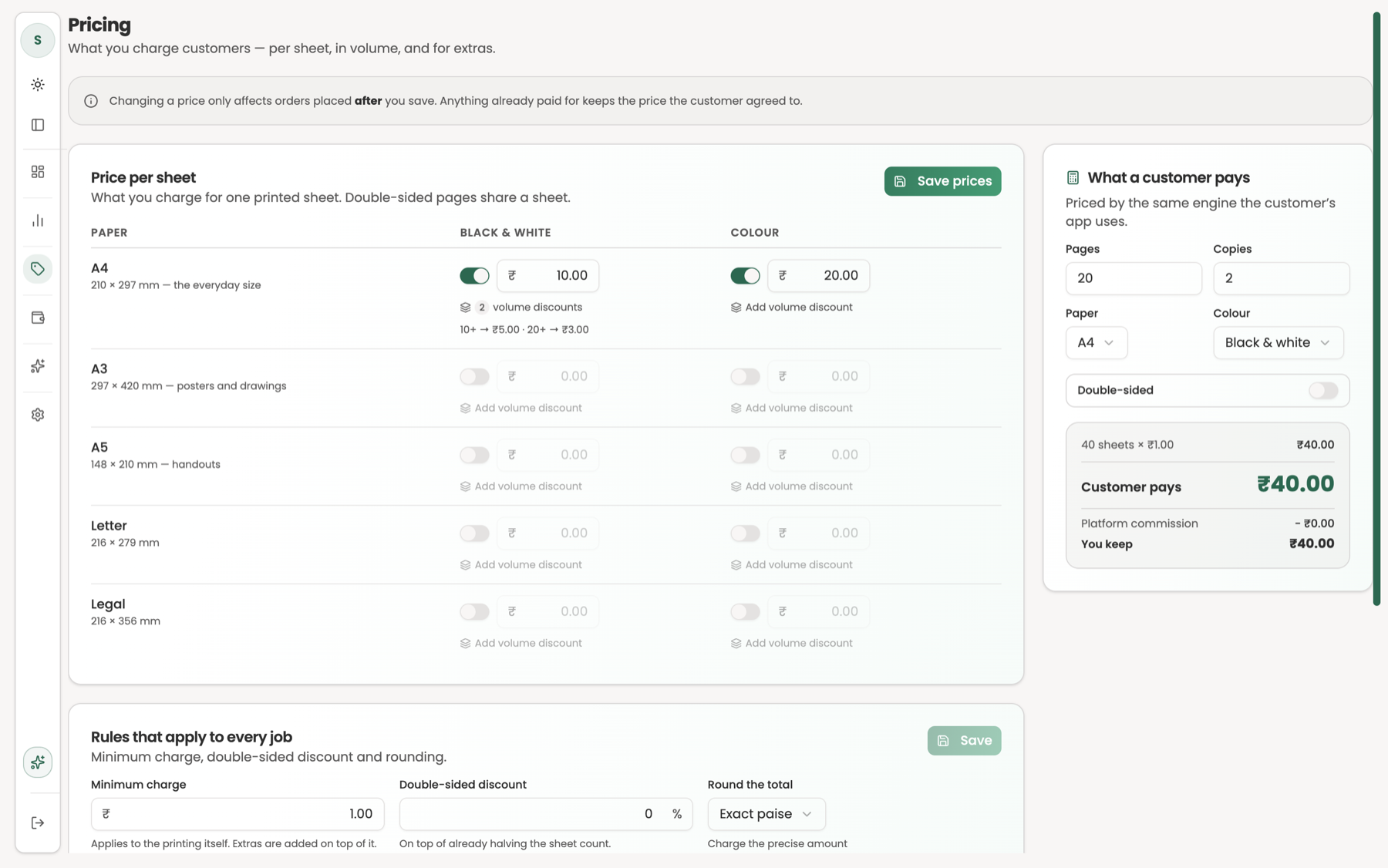This screenshot has width=1388, height=868.
Task: Add volume discount for Legal black & white
Action: 520,644
